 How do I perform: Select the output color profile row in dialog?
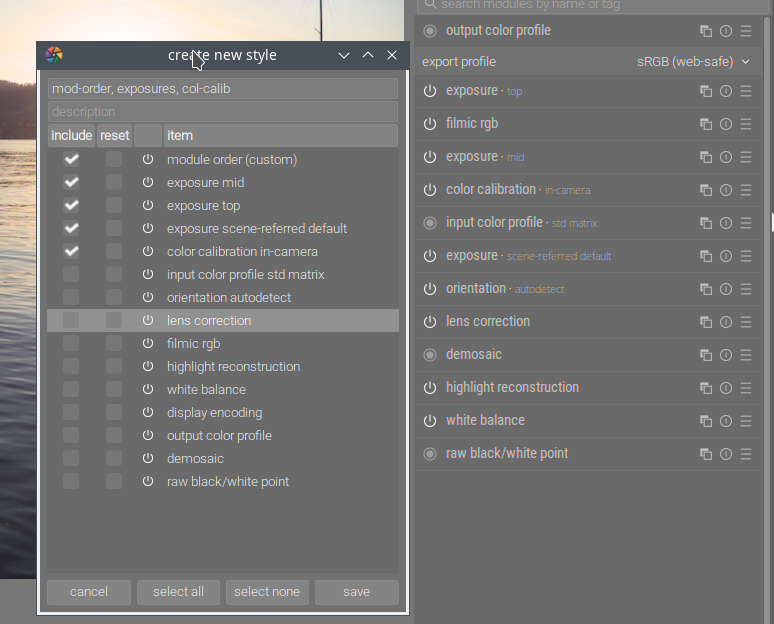click(x=223, y=435)
